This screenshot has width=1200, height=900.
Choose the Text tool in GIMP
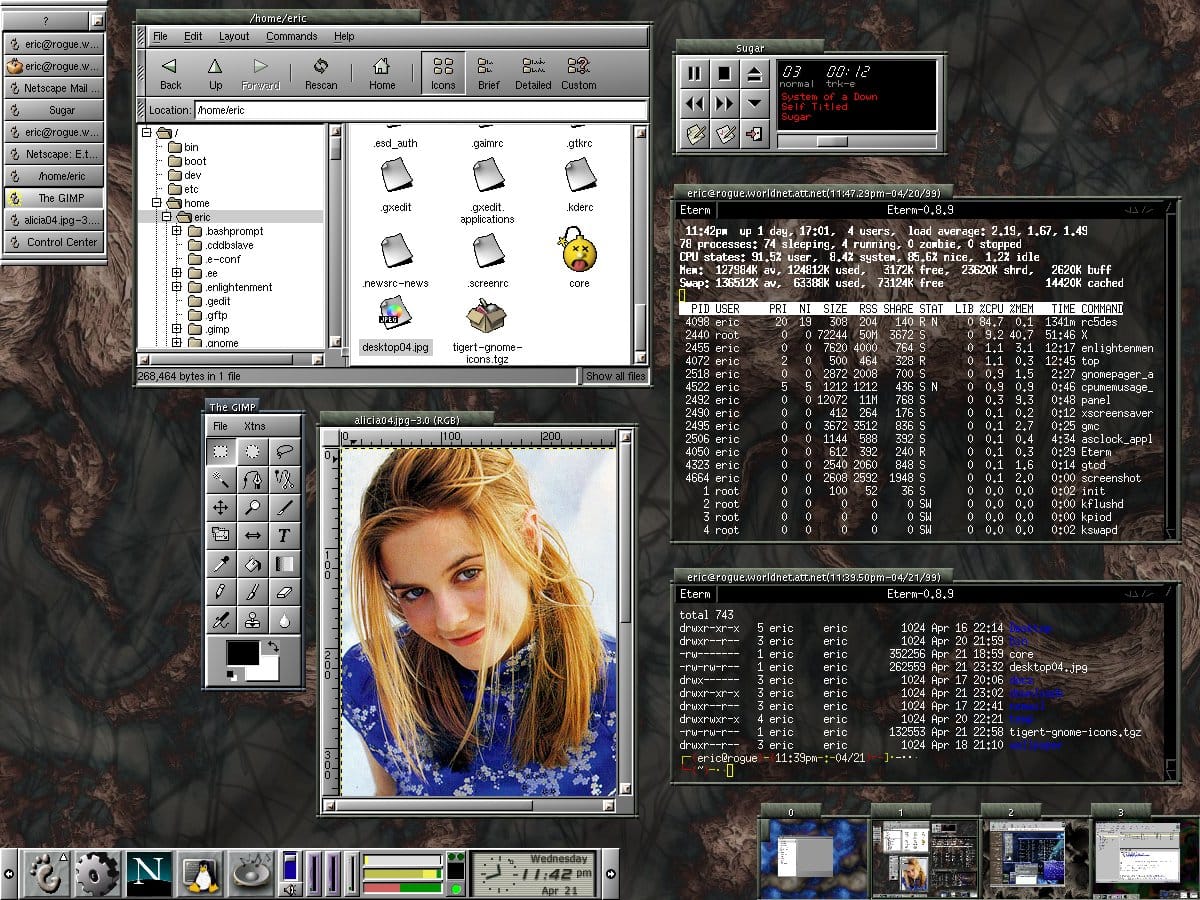pos(285,536)
